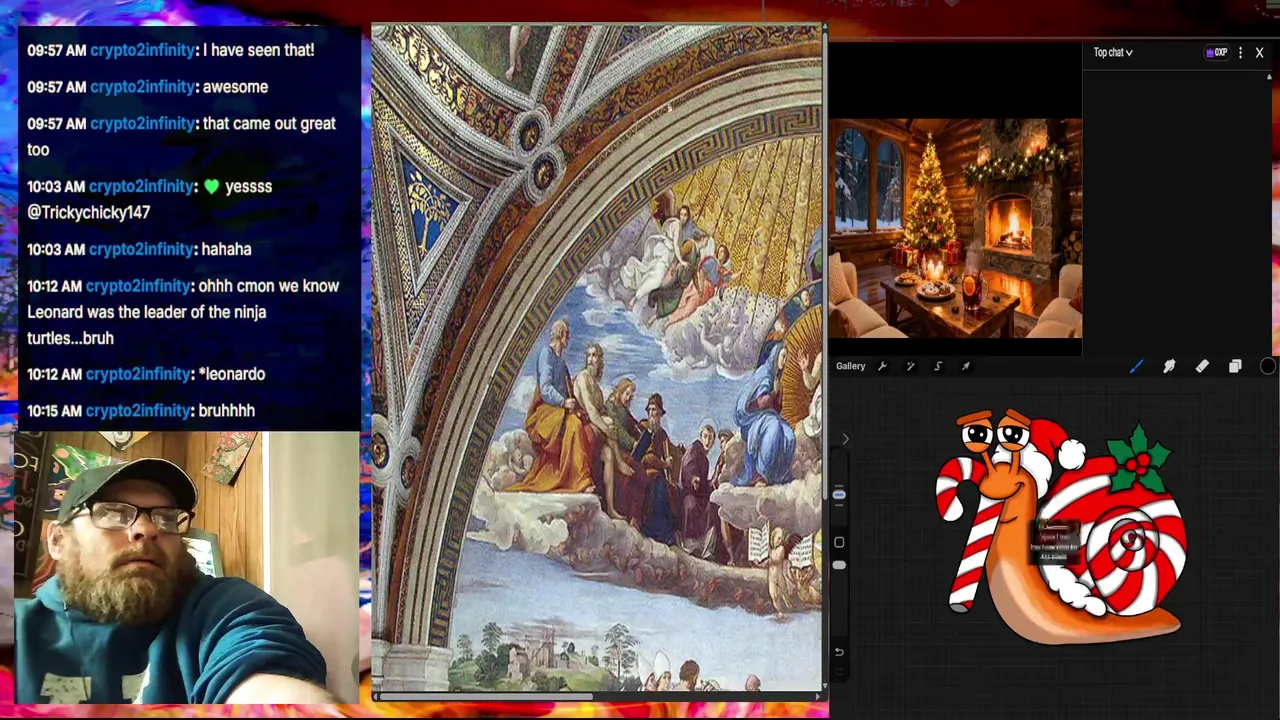Click the 0XP points badge in chat

(x=1216, y=53)
